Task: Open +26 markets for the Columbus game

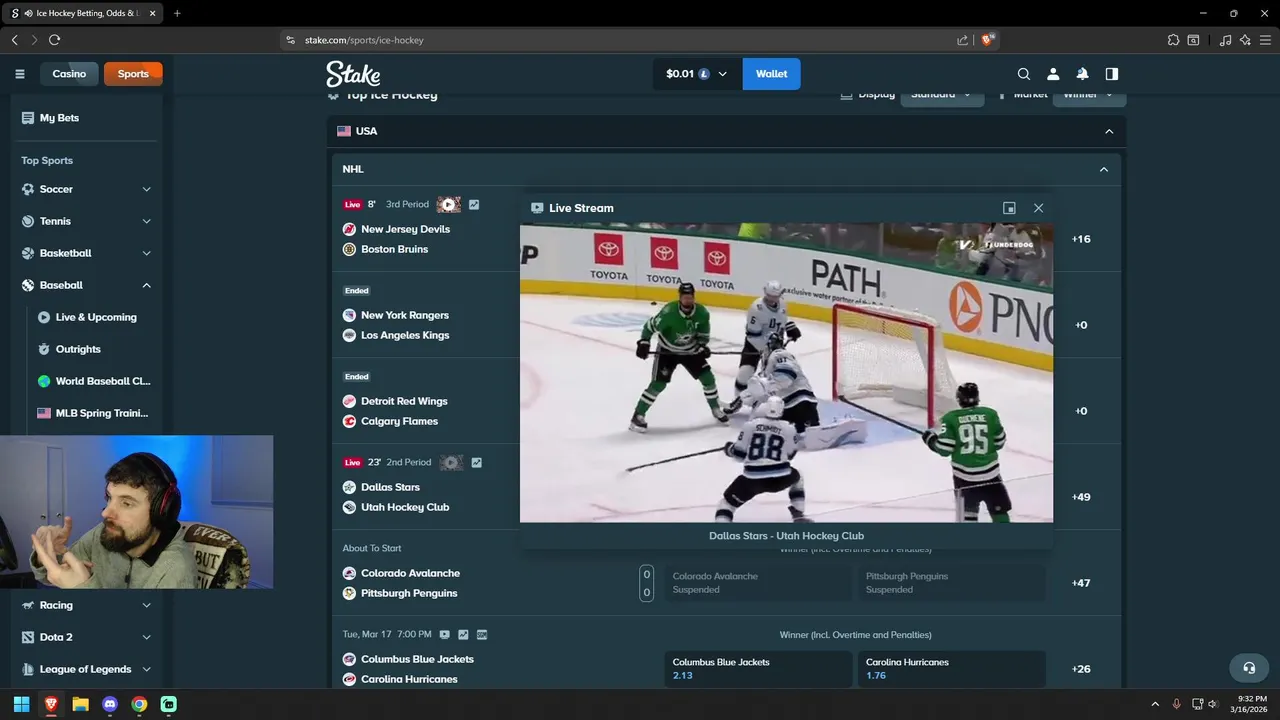Action: (x=1081, y=669)
